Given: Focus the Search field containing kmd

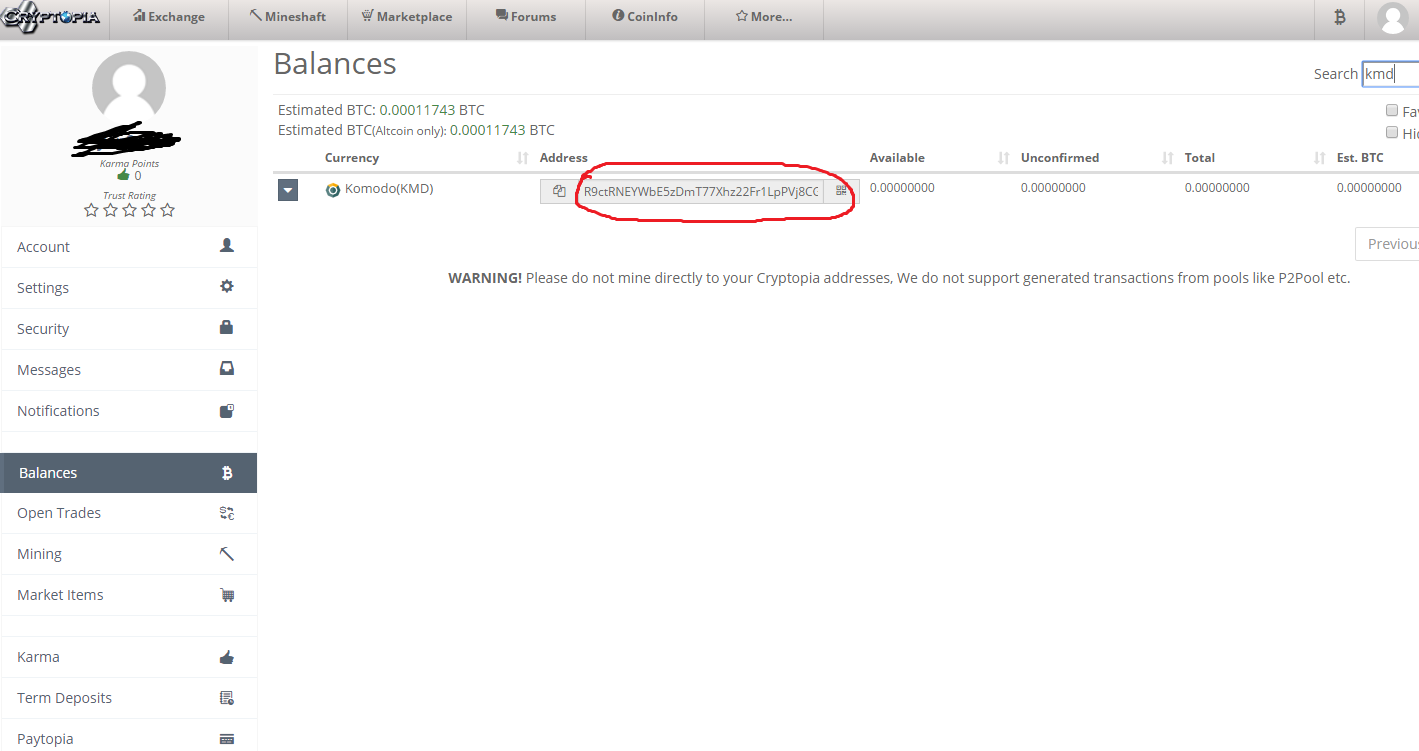Looking at the screenshot, I should [x=1390, y=74].
